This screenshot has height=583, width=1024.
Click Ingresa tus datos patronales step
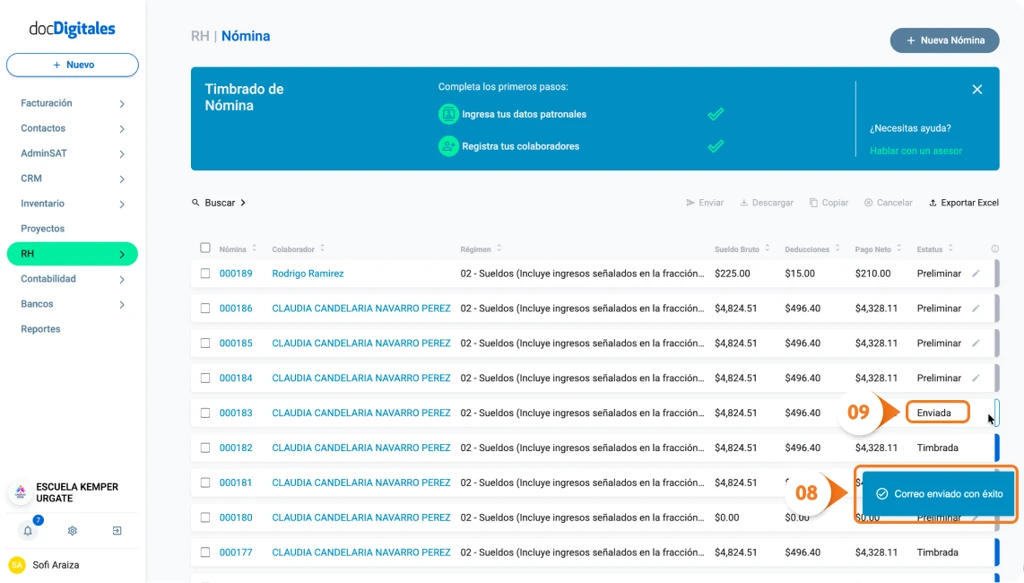point(524,114)
